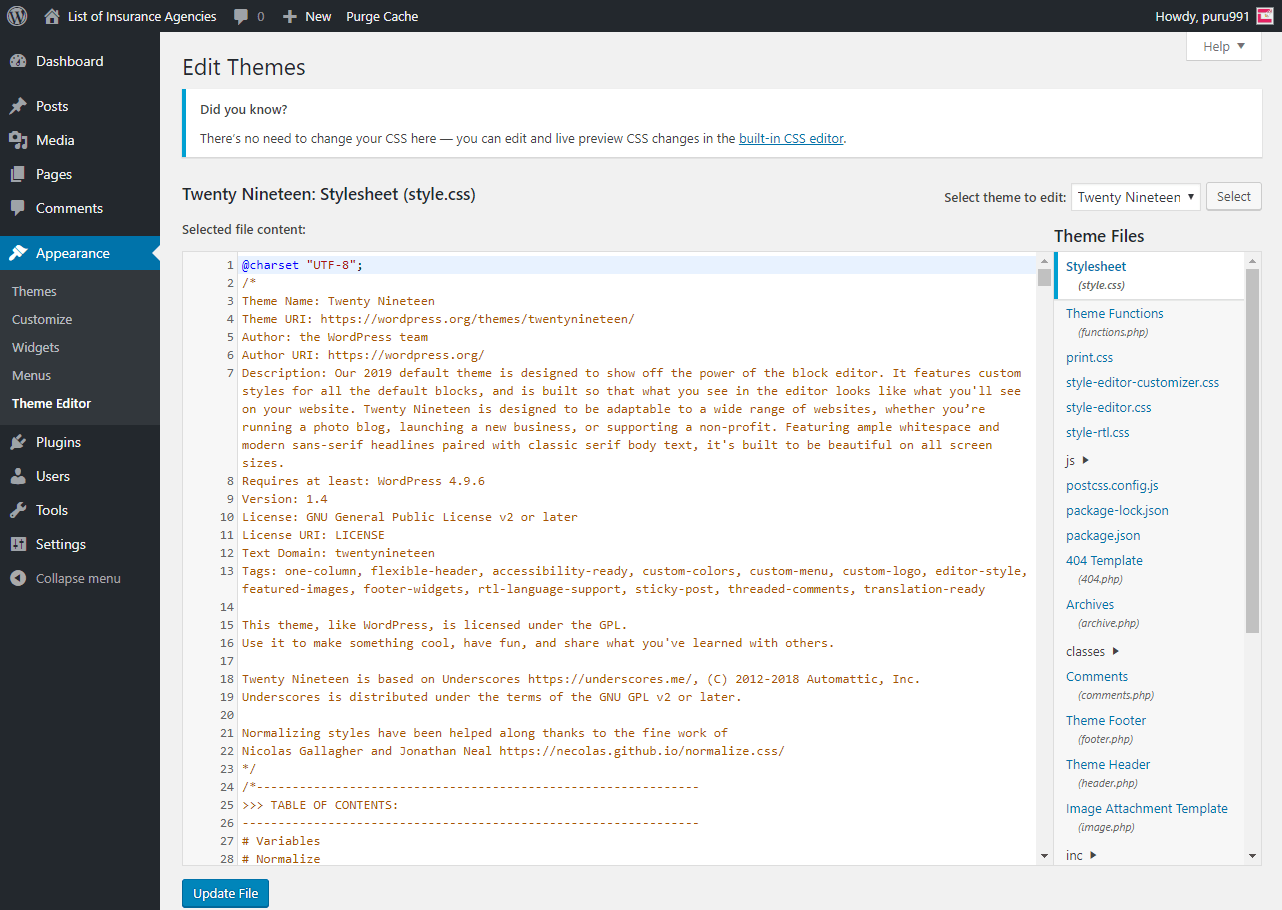Click code editor scrollbar up arrow
Image resolution: width=1282 pixels, height=910 pixels.
pos(1044,261)
